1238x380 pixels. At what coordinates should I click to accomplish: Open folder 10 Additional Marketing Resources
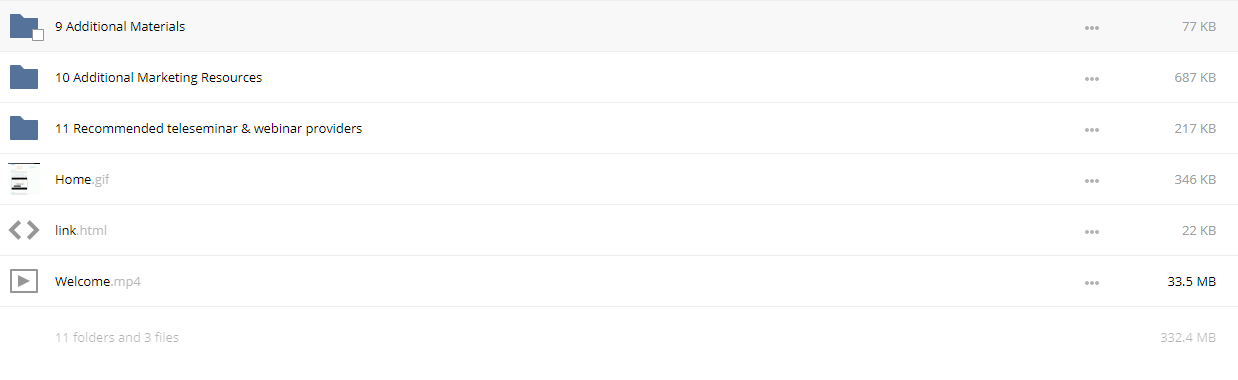(159, 78)
